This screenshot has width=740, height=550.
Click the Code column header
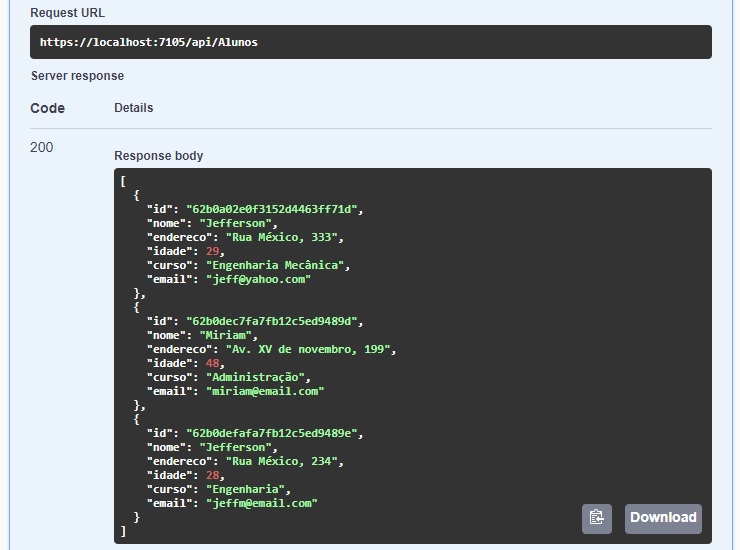[x=47, y=108]
